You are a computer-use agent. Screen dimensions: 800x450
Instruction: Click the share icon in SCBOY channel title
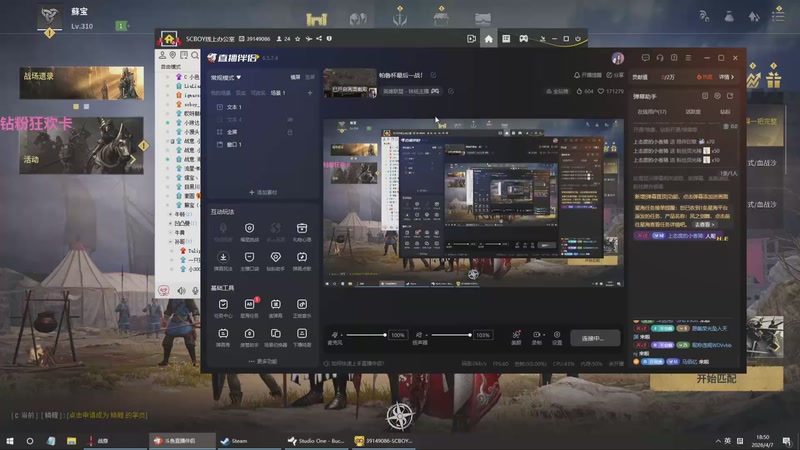pos(319,39)
